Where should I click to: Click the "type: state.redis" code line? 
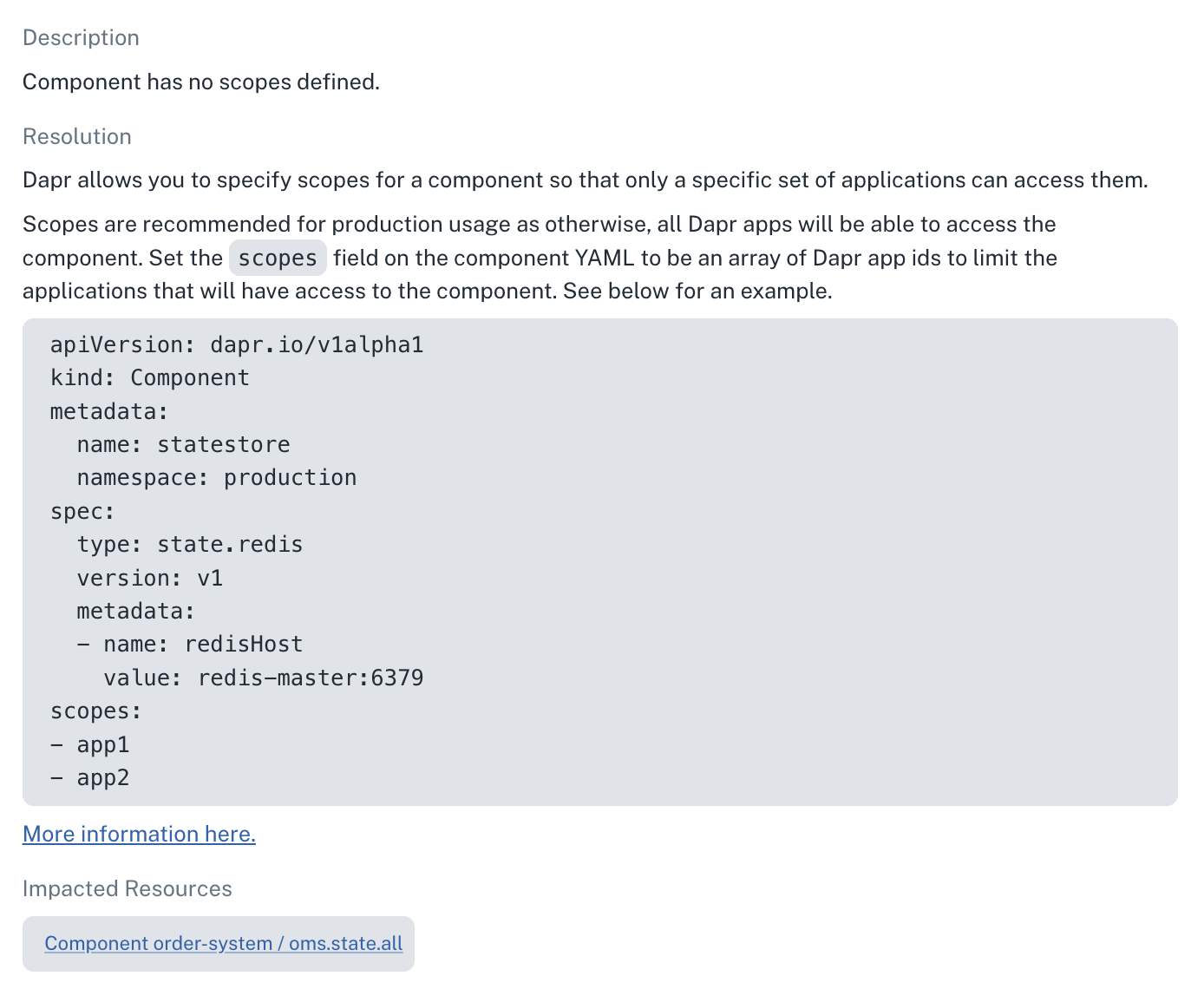(x=190, y=545)
